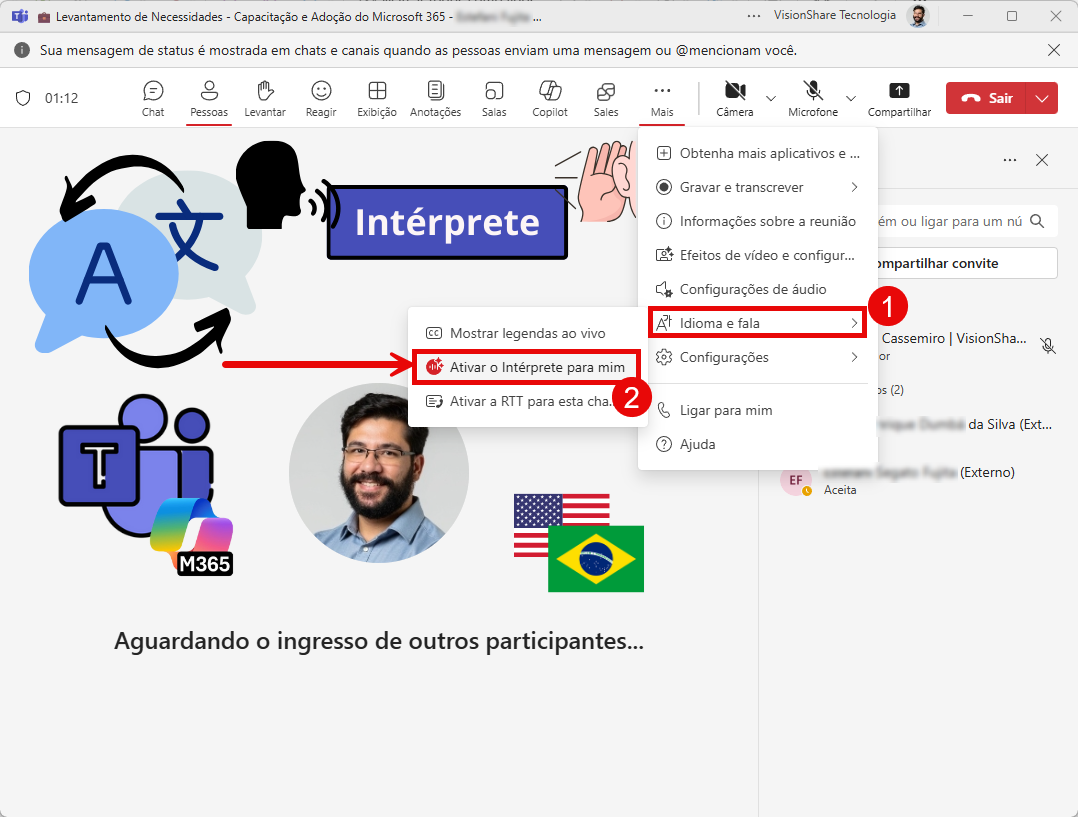Image resolution: width=1078 pixels, height=817 pixels.
Task: Click the participants search magnifier icon
Action: click(x=1037, y=221)
